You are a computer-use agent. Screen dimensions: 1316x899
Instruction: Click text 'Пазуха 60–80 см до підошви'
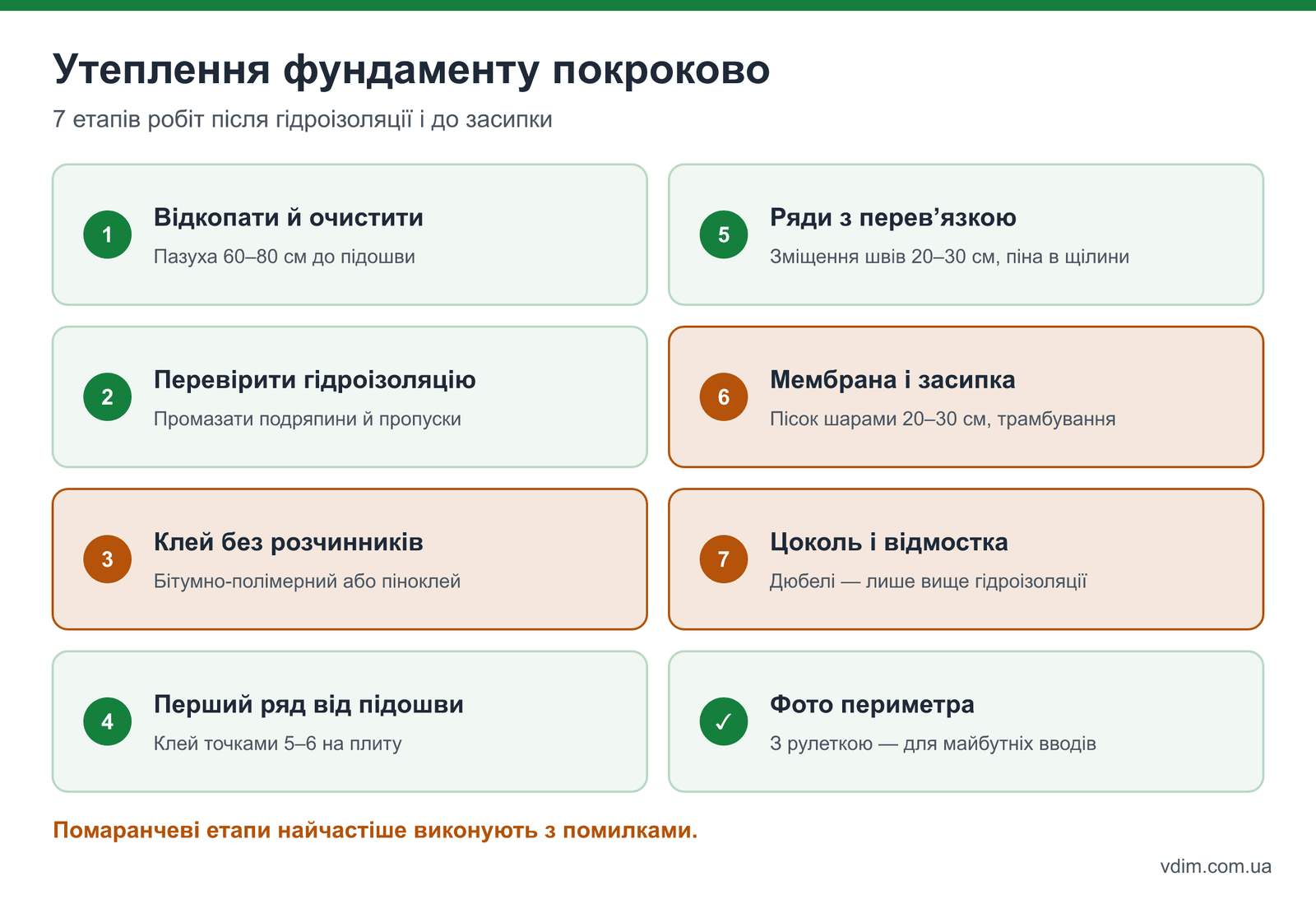(285, 257)
